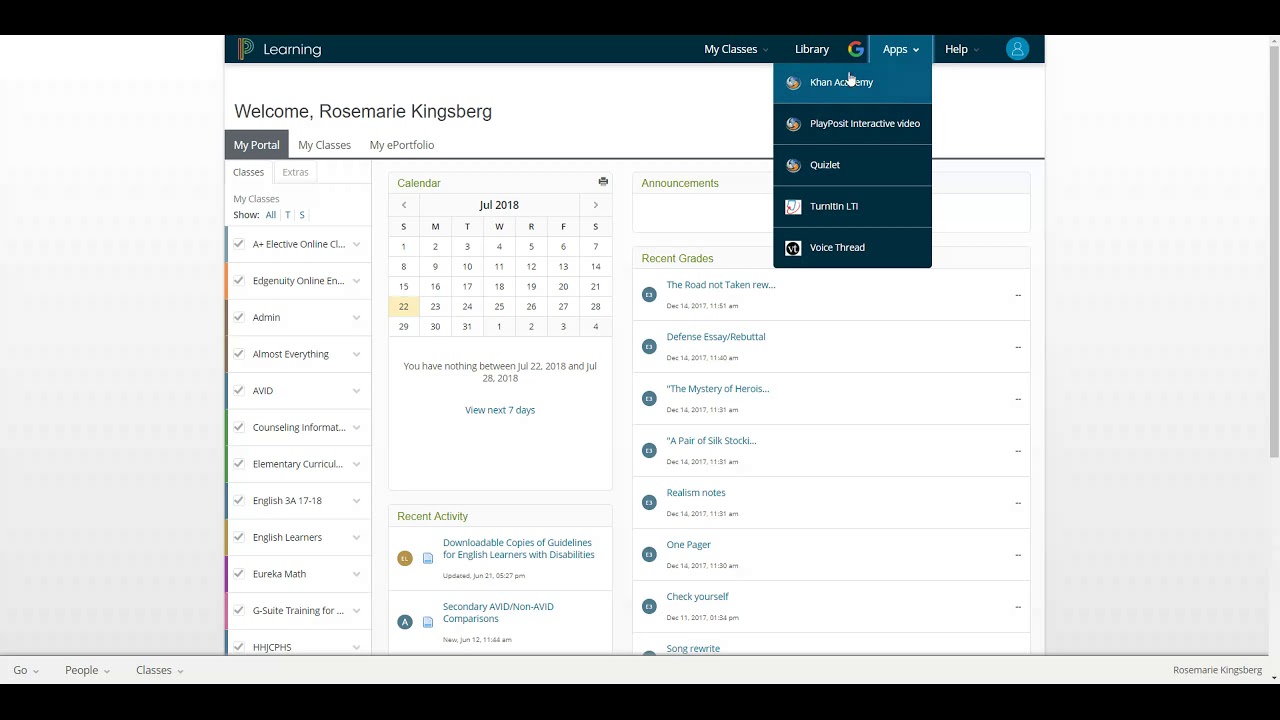Screen dimensions: 1280x720
Task: Click grade icon beside A Pair of Silk Stocki...
Action: [x=649, y=450]
